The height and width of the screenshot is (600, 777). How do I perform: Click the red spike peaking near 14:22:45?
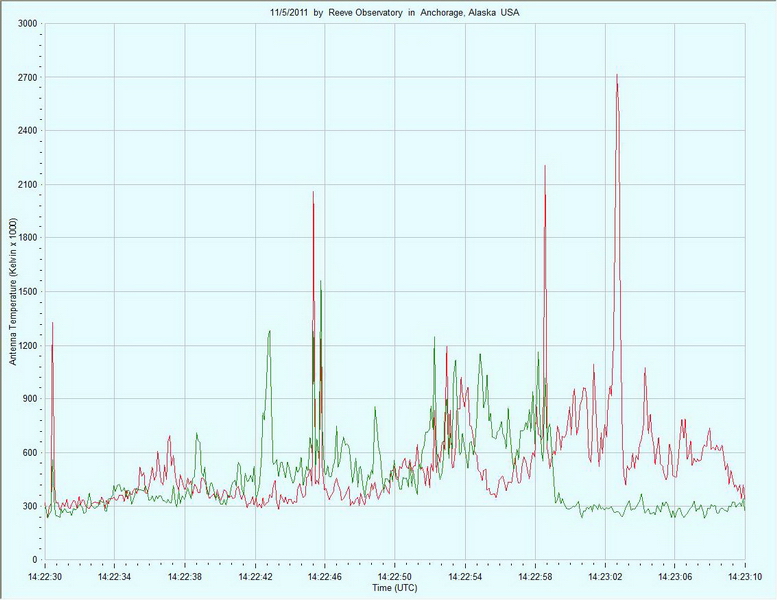[x=313, y=194]
